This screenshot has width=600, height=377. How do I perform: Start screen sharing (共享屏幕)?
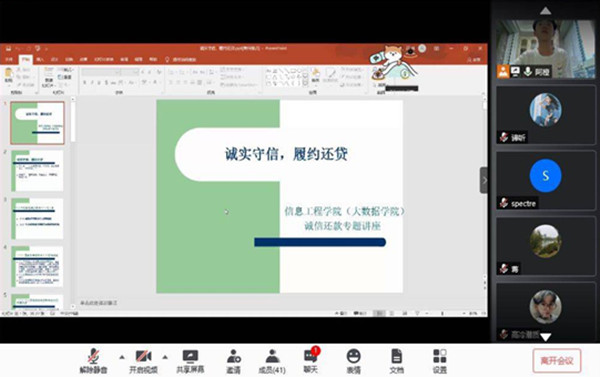(x=190, y=361)
